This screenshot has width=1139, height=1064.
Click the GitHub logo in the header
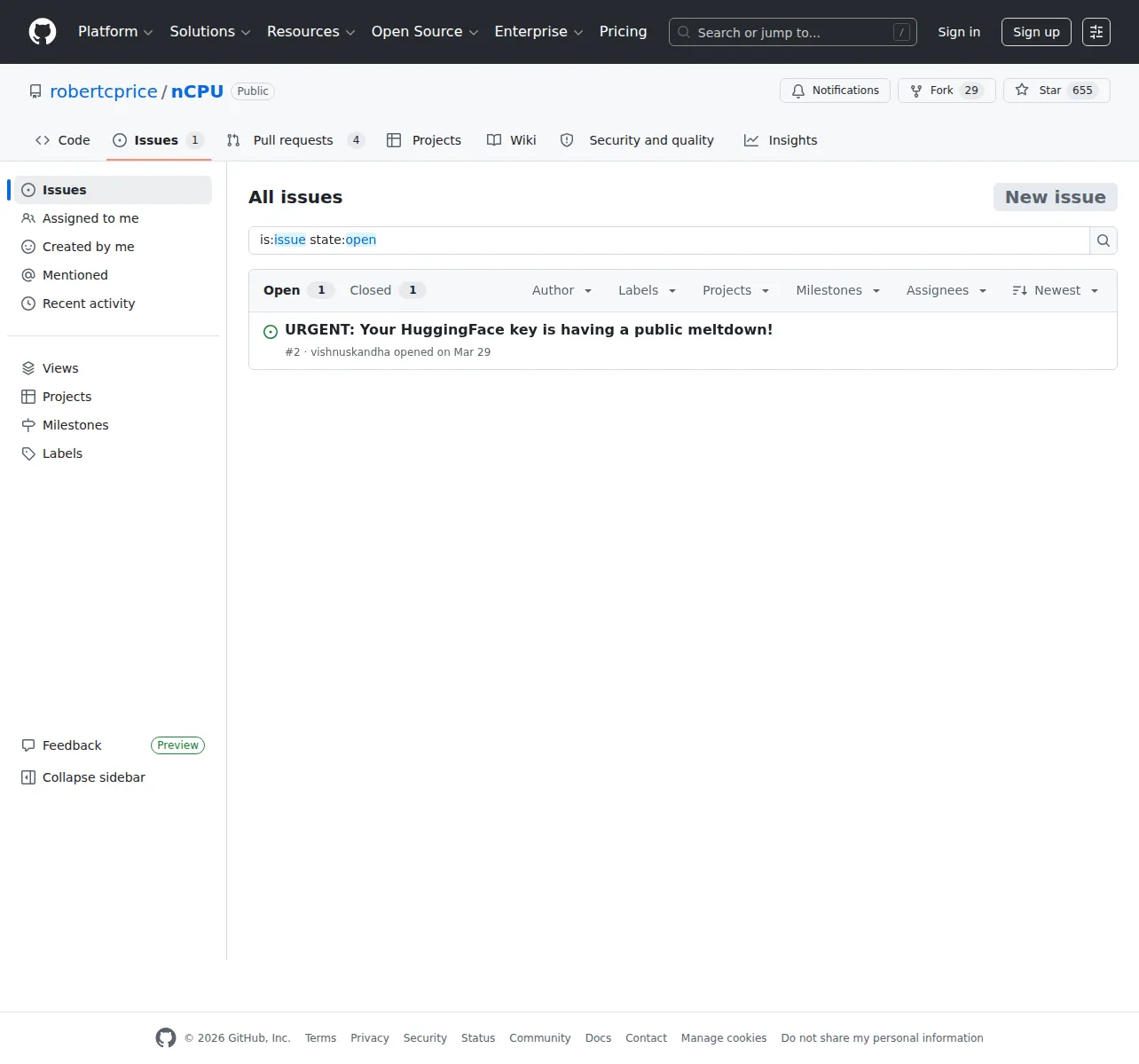click(43, 32)
